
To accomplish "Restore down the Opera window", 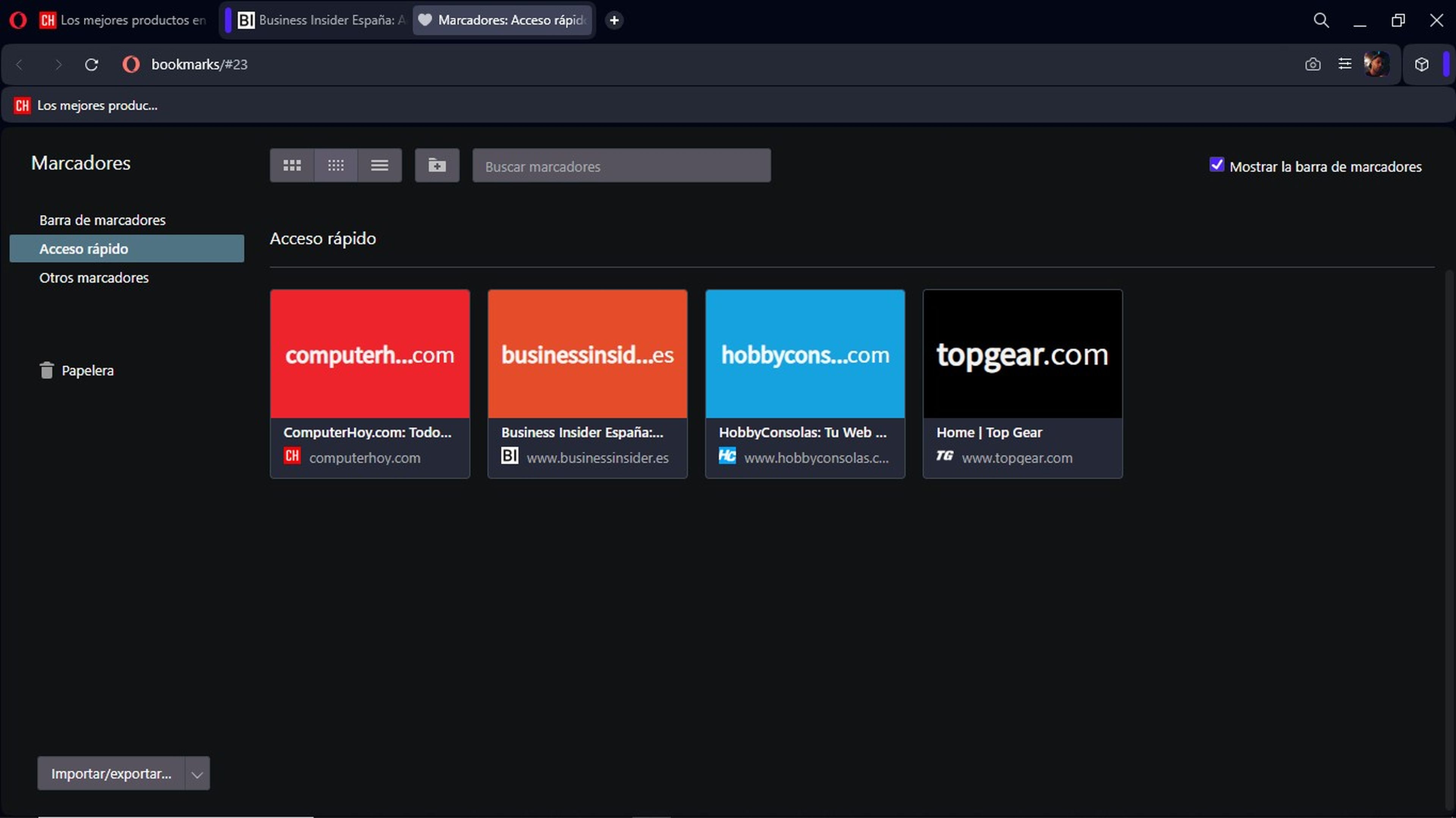I will click(1398, 20).
